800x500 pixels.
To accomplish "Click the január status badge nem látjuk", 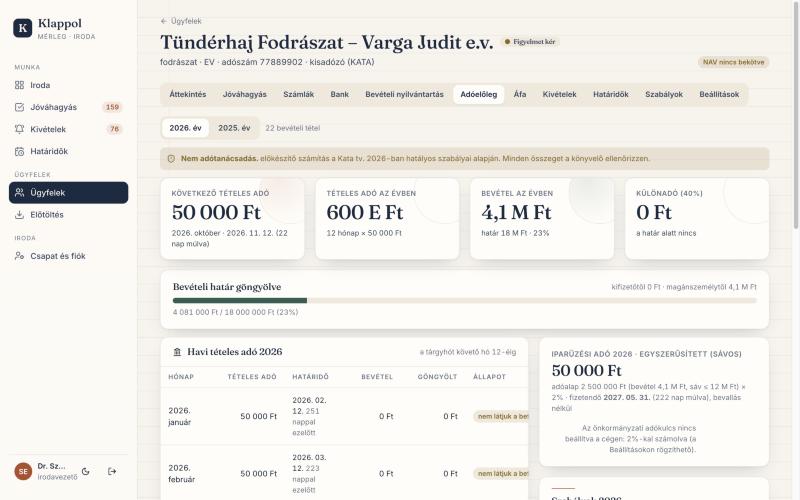I will click(501, 416).
